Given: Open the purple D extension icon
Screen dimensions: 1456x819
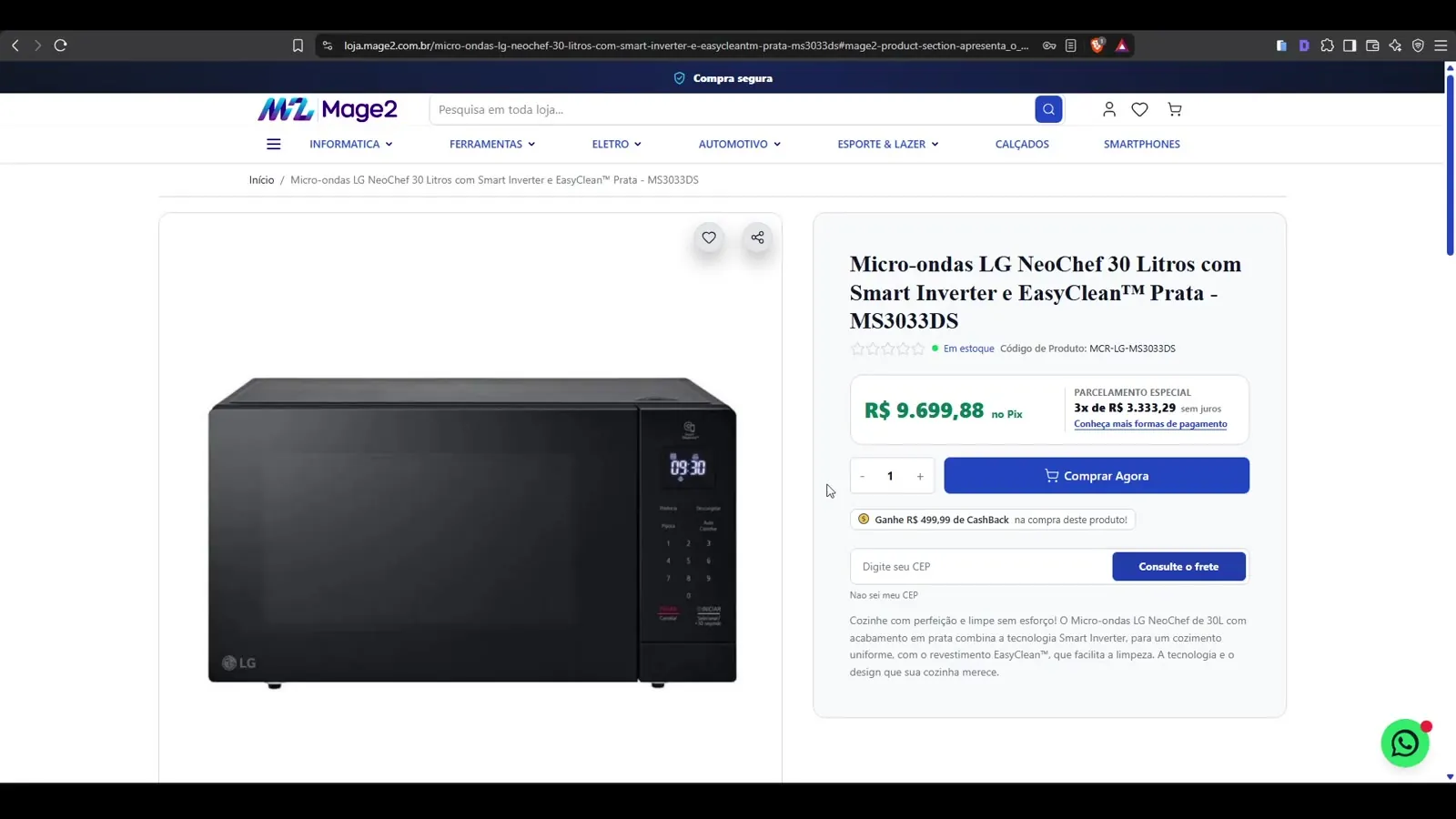Looking at the screenshot, I should (x=1304, y=45).
